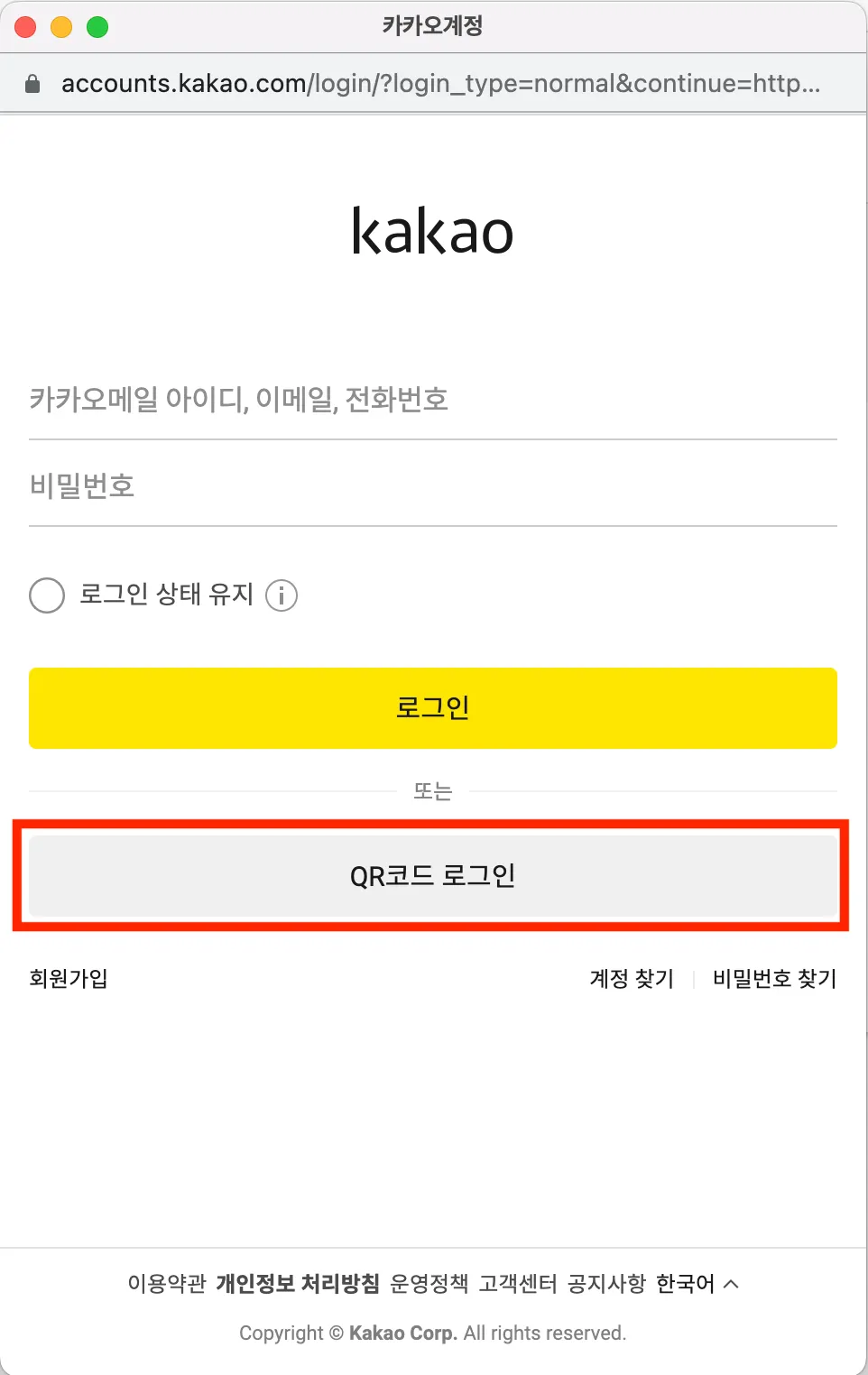
Task: Click into the 비밀번호 password field
Action: [433, 486]
